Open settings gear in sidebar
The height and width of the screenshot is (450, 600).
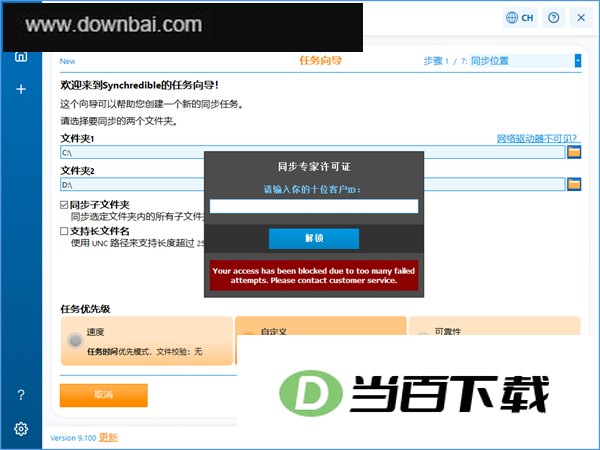pyautogui.click(x=21, y=429)
